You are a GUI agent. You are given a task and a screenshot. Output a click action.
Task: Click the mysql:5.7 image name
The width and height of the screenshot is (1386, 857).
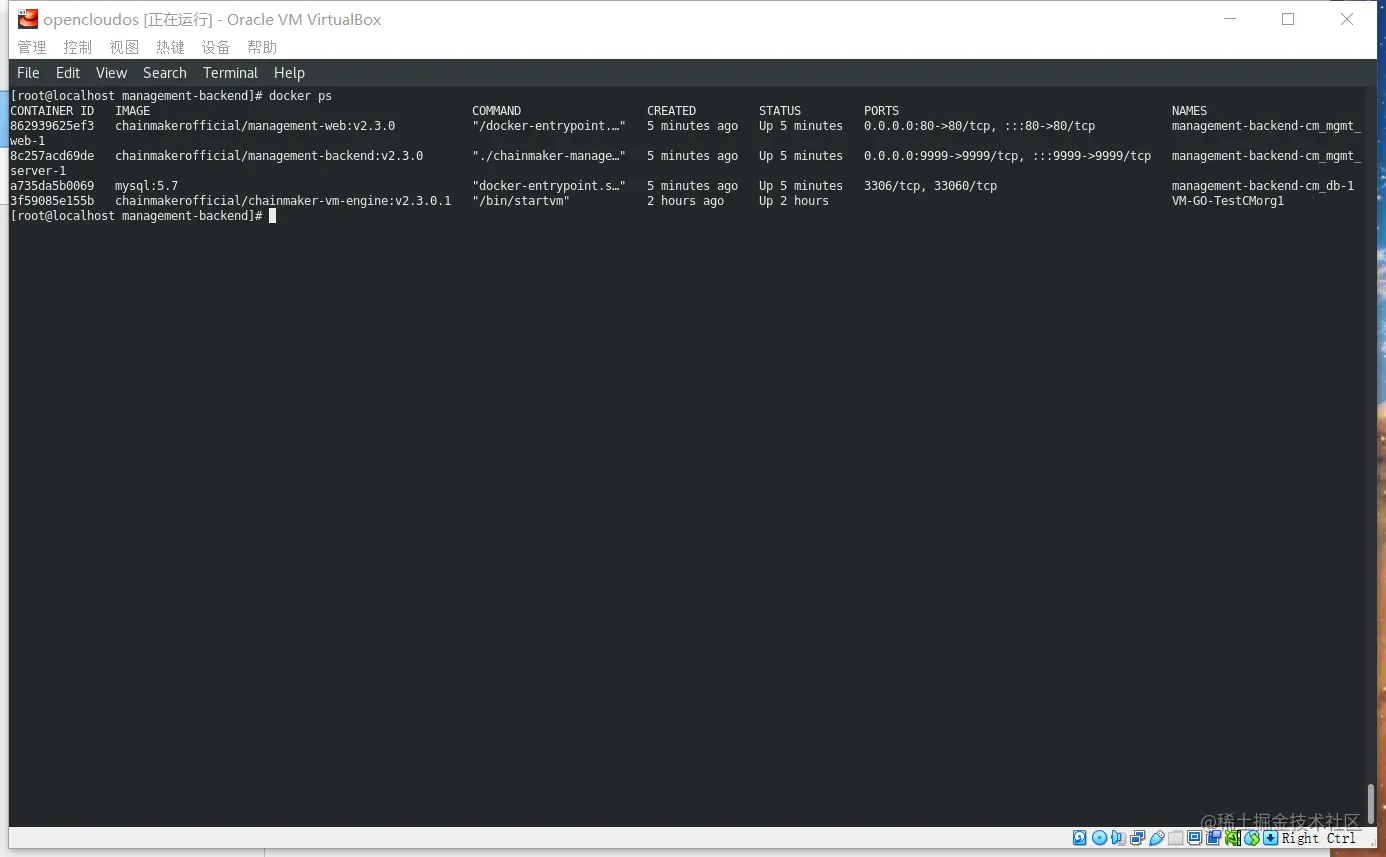pyautogui.click(x=146, y=186)
